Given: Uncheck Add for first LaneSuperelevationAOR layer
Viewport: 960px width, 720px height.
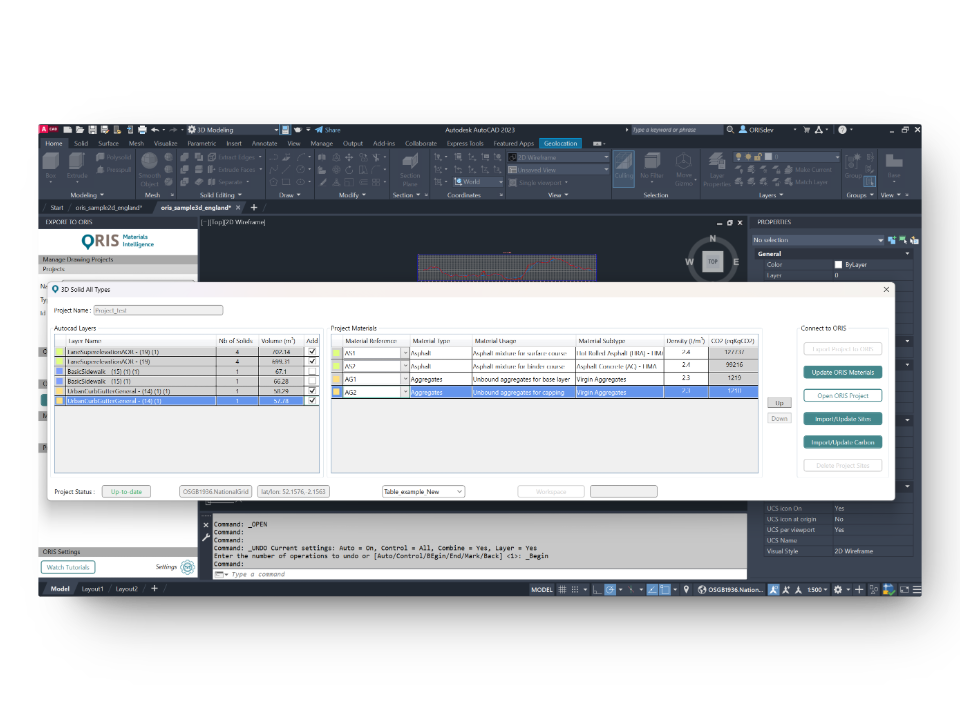Looking at the screenshot, I should click(x=312, y=352).
